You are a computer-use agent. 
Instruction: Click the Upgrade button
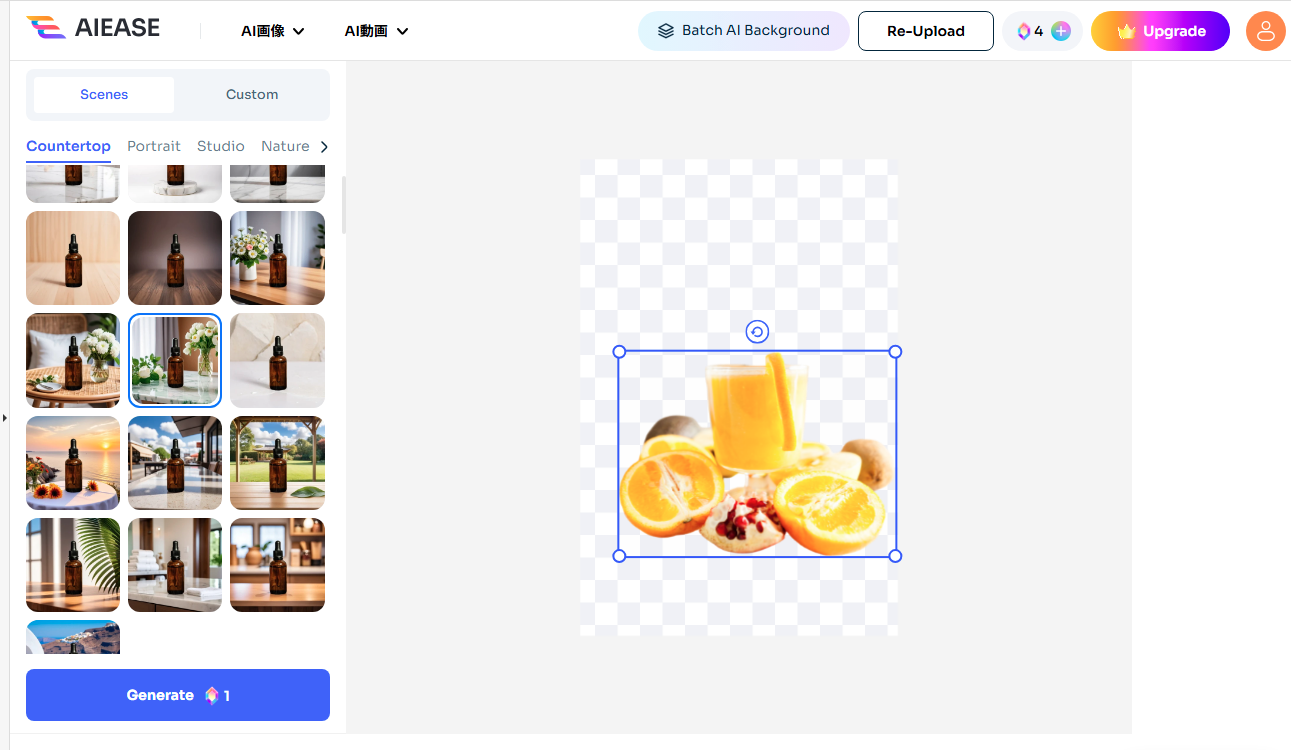[1160, 31]
